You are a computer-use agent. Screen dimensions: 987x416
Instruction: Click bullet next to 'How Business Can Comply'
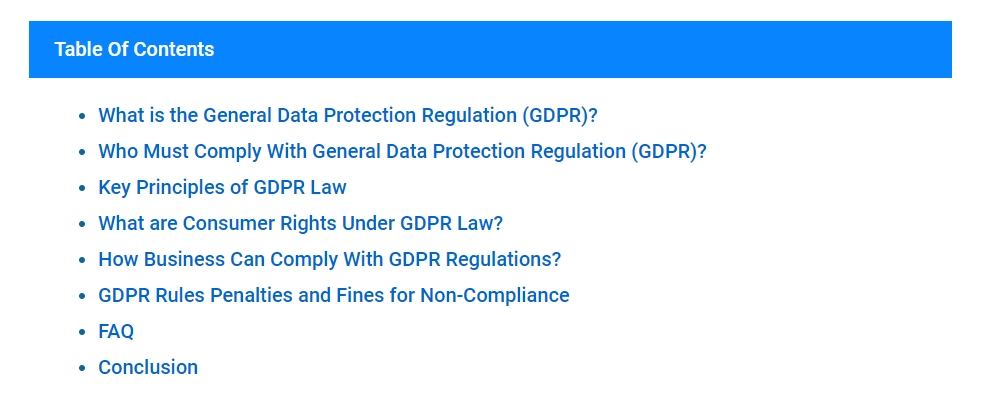[82, 260]
